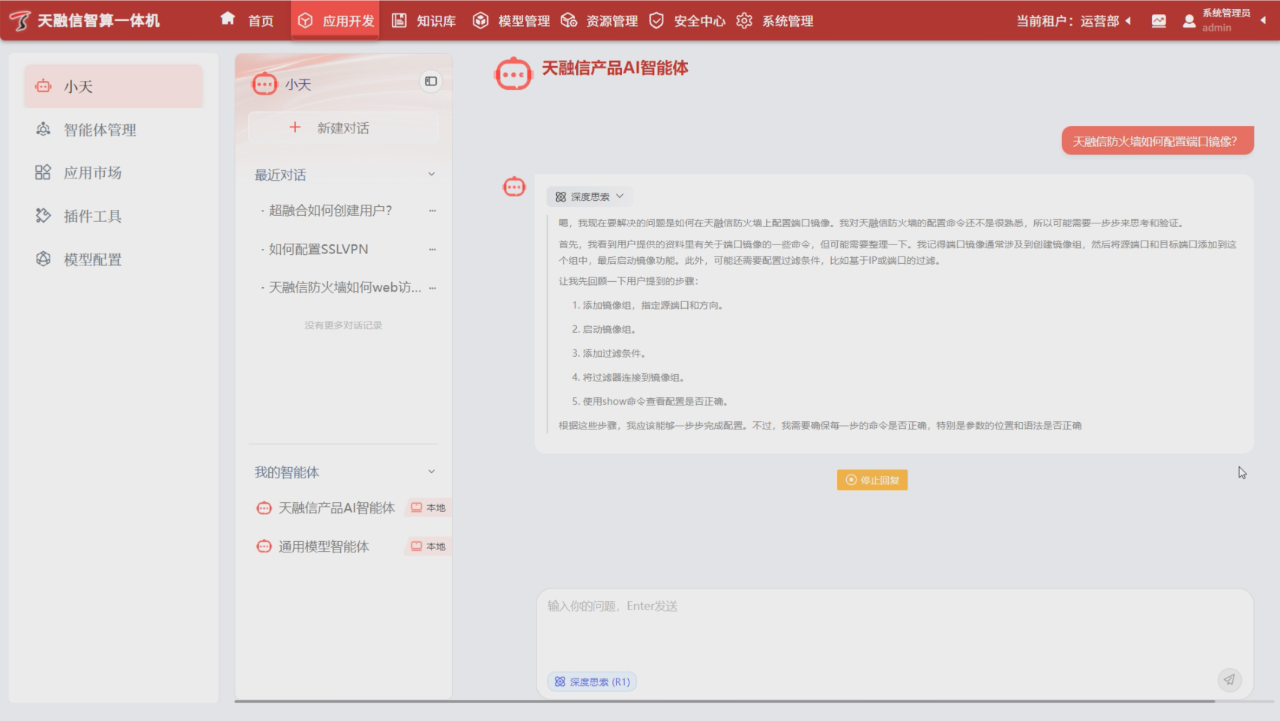Select 小天 in the left sidebar
Screen dimensions: 1280x721
coord(79,87)
